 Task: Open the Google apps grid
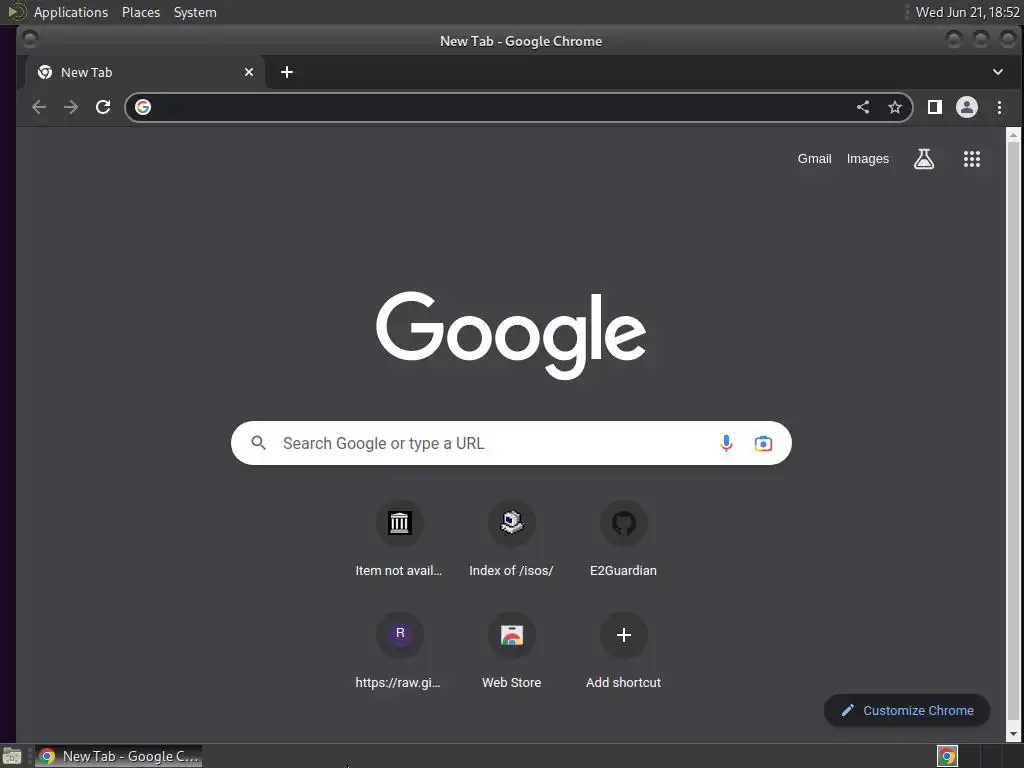click(x=972, y=159)
